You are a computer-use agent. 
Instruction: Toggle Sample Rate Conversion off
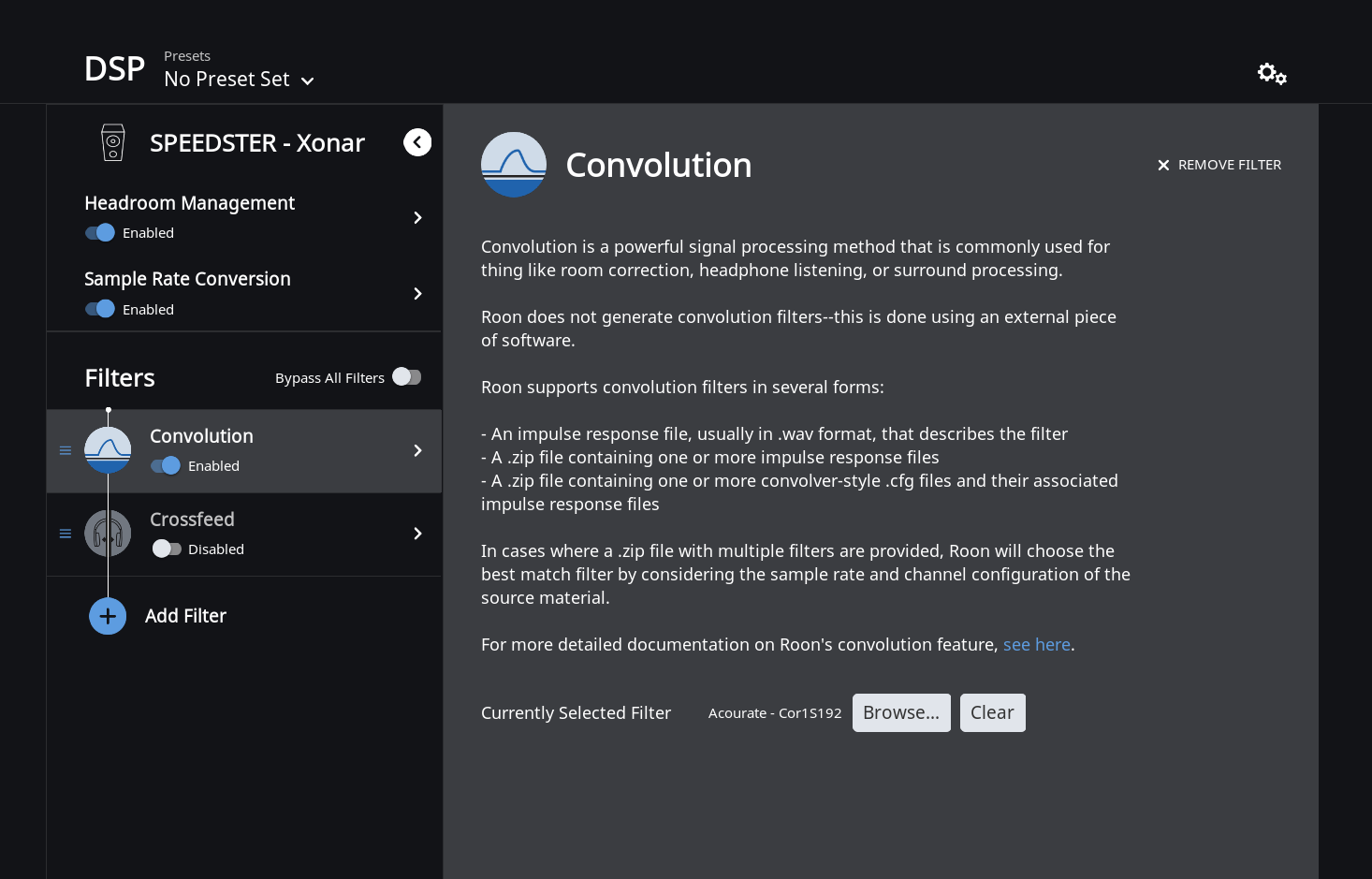[100, 309]
